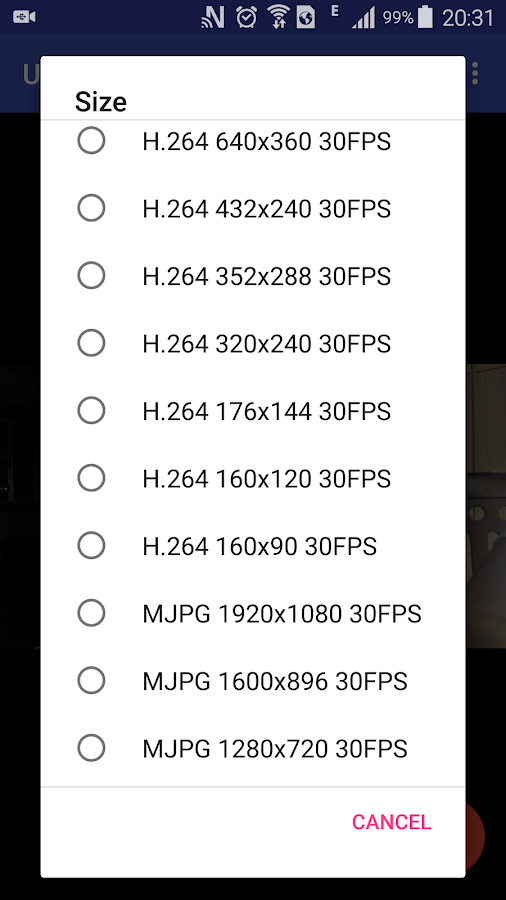Select H.264 640x360 30FPS radio option
The image size is (506, 900).
(252, 141)
